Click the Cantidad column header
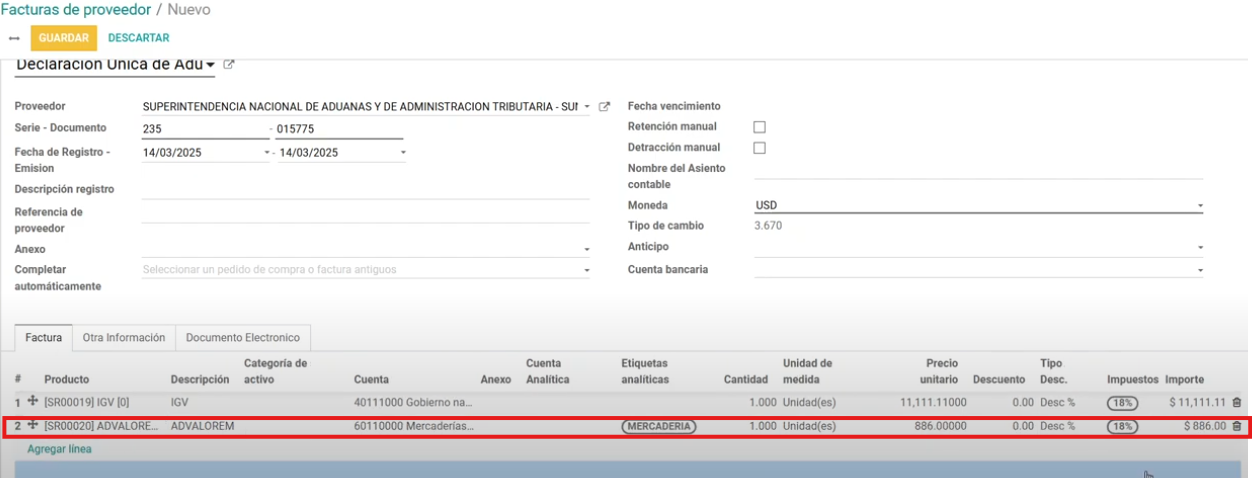1252x478 pixels. [x=746, y=380]
